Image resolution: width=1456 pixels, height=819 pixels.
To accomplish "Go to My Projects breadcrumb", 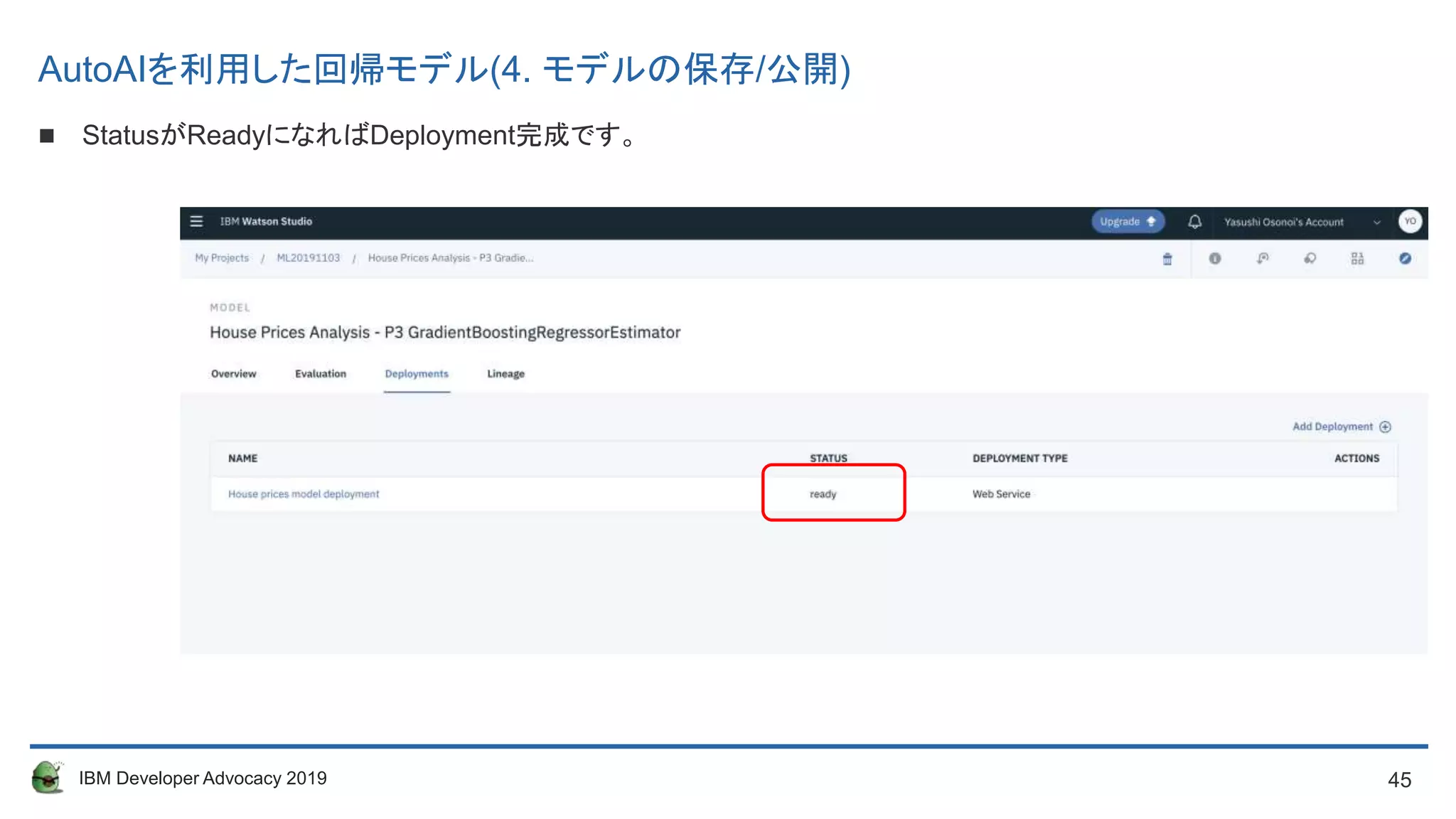I will pyautogui.click(x=222, y=258).
